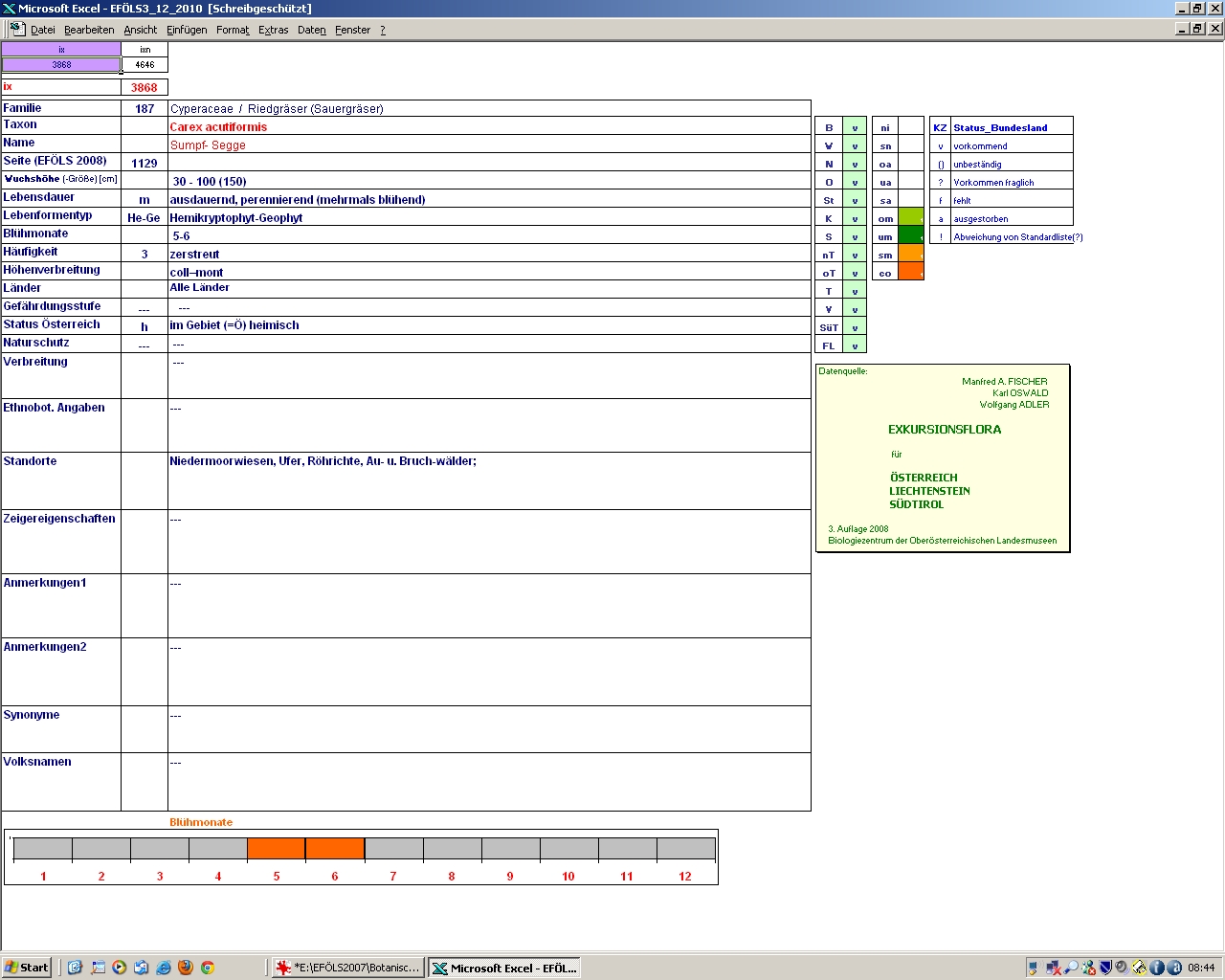Click status 'v' cell next to SüT
The height and width of the screenshot is (980, 1225).
[x=855, y=327]
